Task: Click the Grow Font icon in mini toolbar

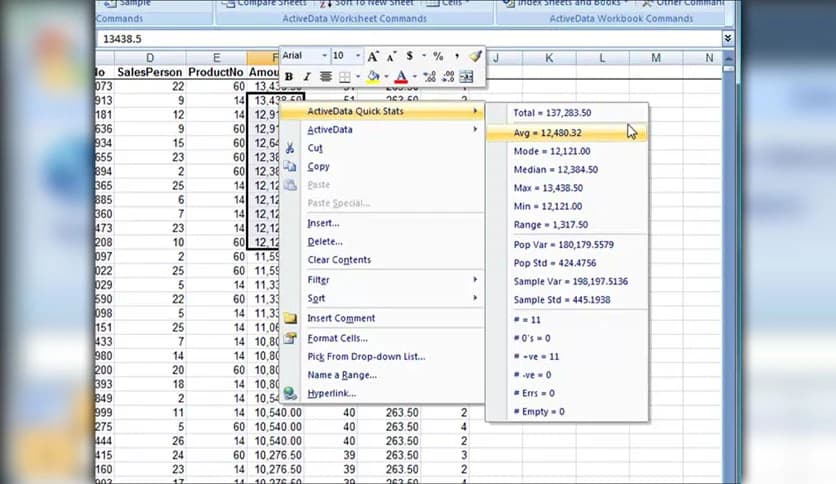Action: (373, 56)
